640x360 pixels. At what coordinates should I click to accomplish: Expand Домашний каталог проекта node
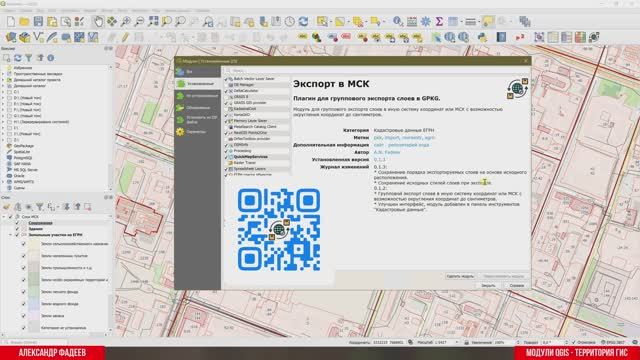3,80
